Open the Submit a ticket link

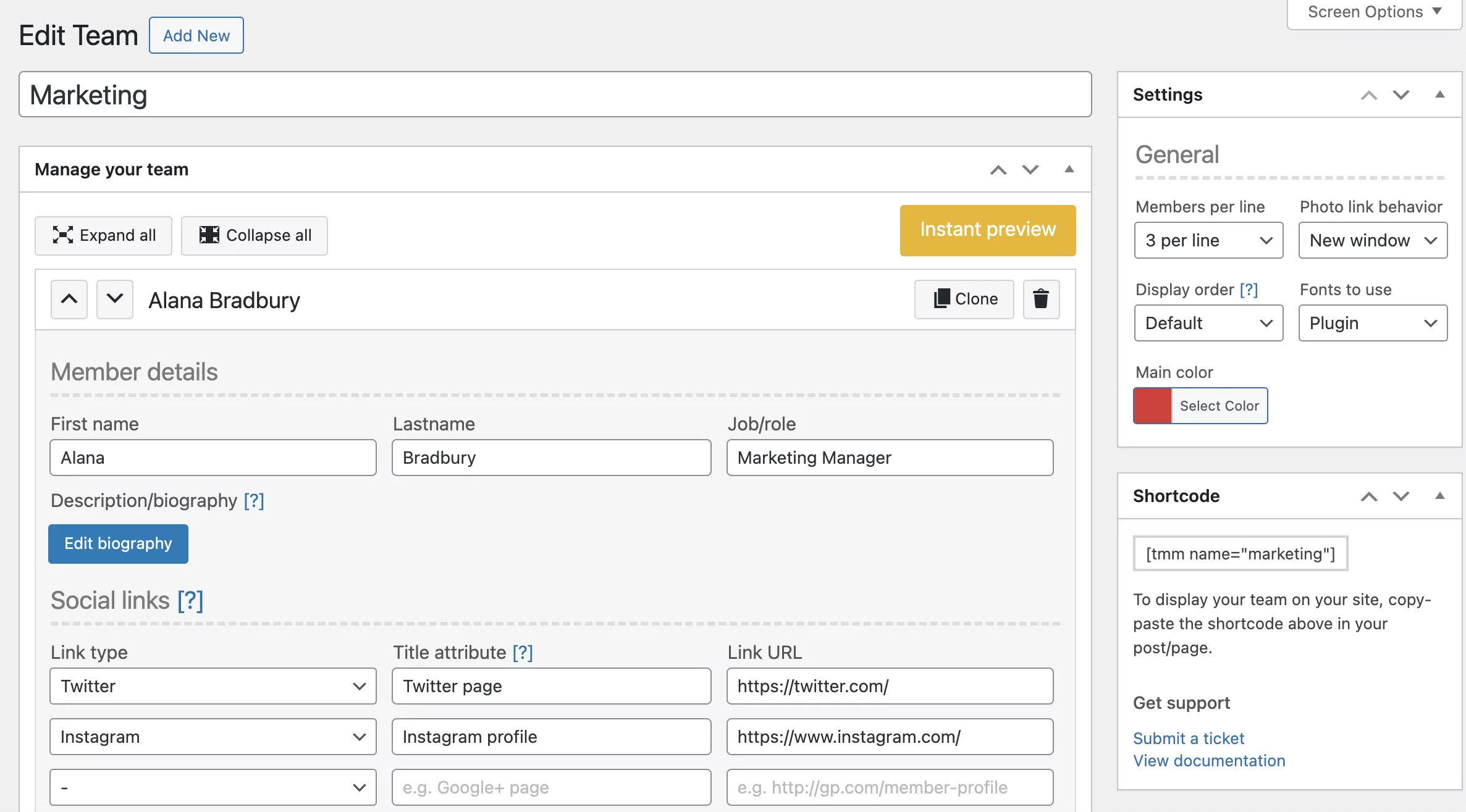click(1189, 739)
